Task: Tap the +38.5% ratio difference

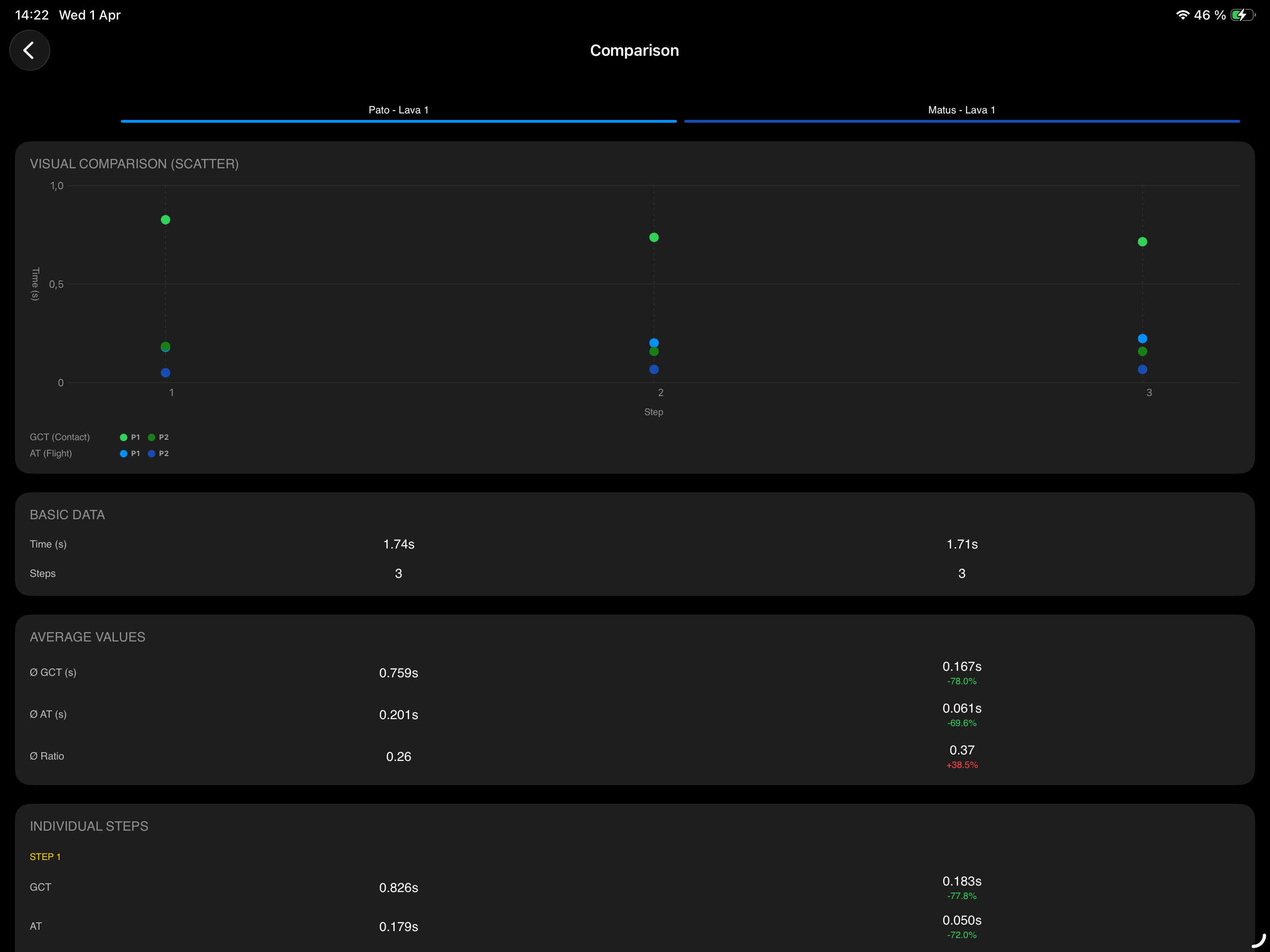Action: point(962,766)
